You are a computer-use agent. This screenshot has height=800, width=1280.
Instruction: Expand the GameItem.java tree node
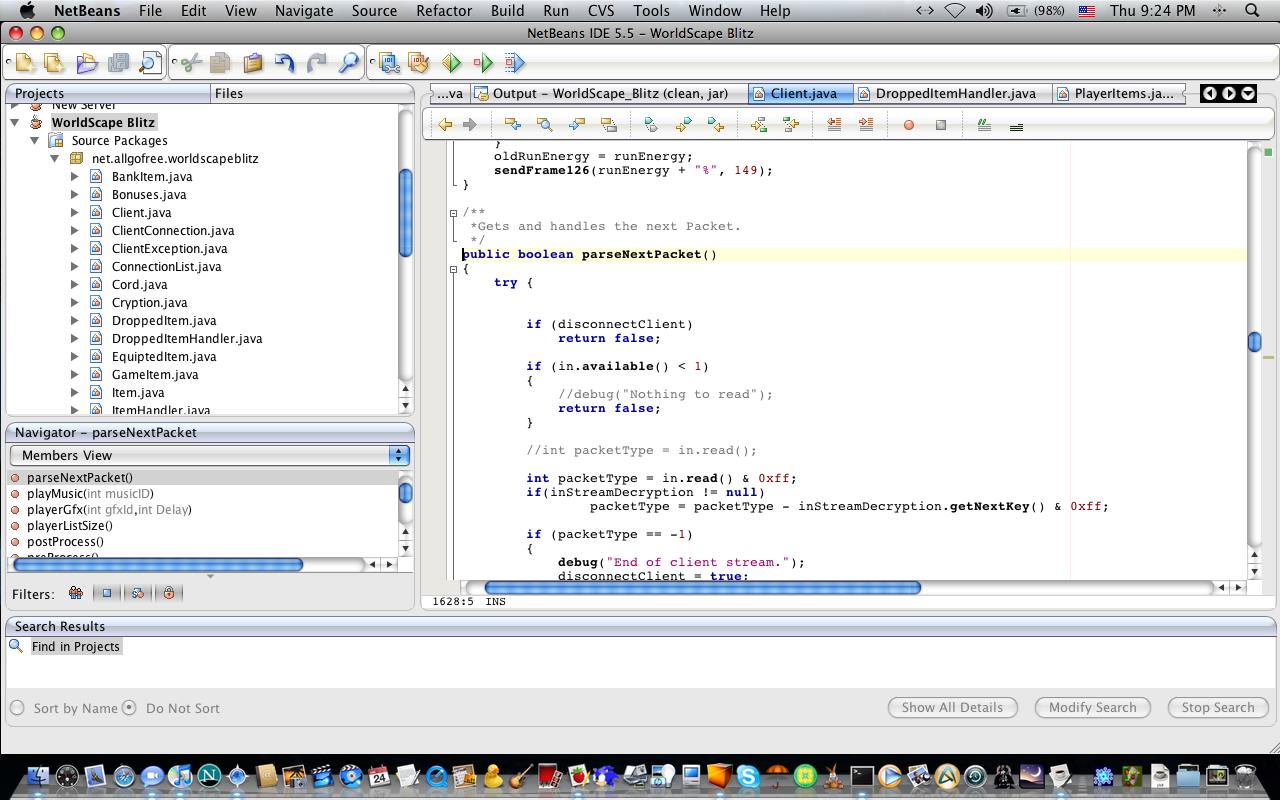[75, 374]
